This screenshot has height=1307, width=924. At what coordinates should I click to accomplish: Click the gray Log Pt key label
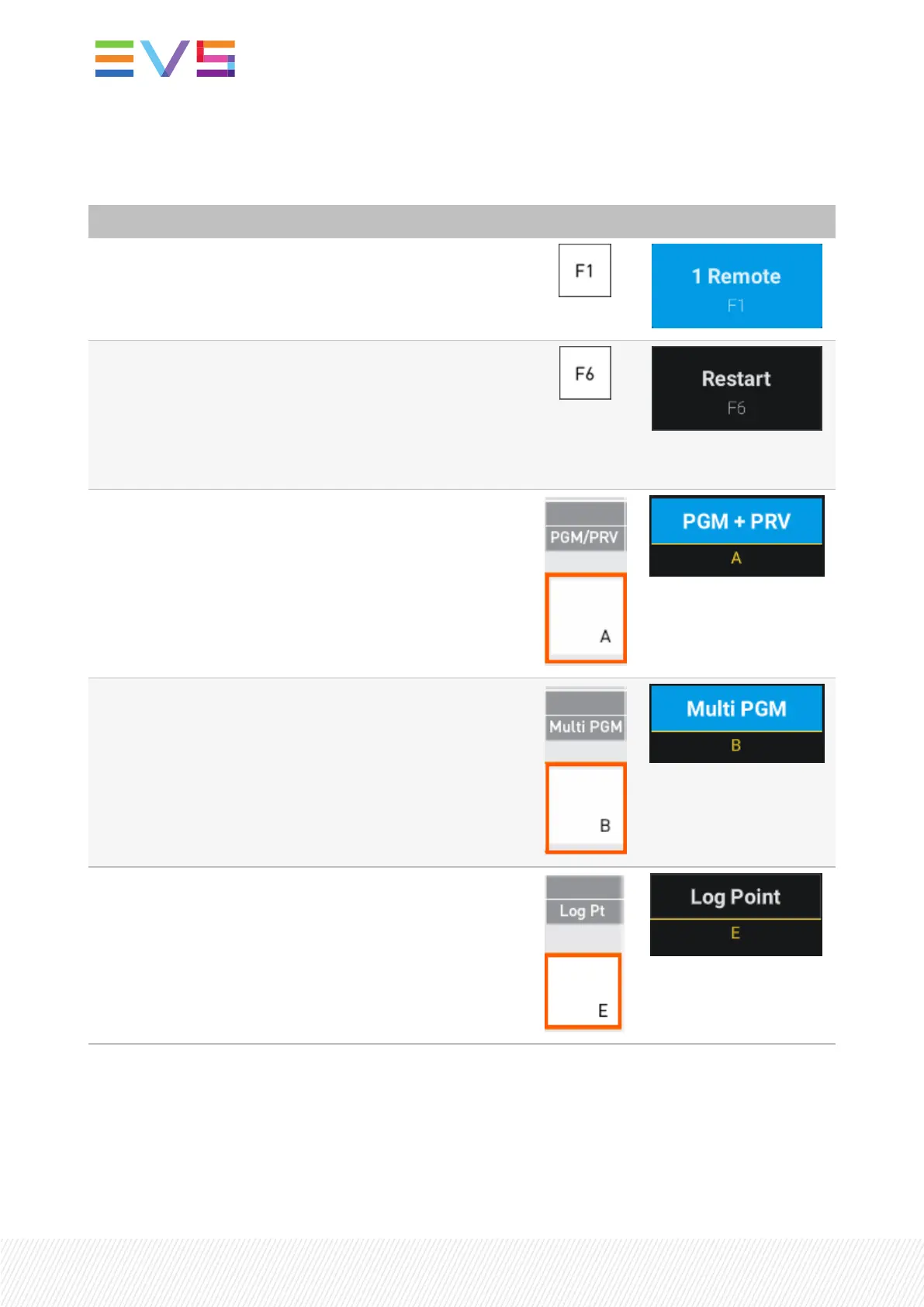click(x=584, y=911)
